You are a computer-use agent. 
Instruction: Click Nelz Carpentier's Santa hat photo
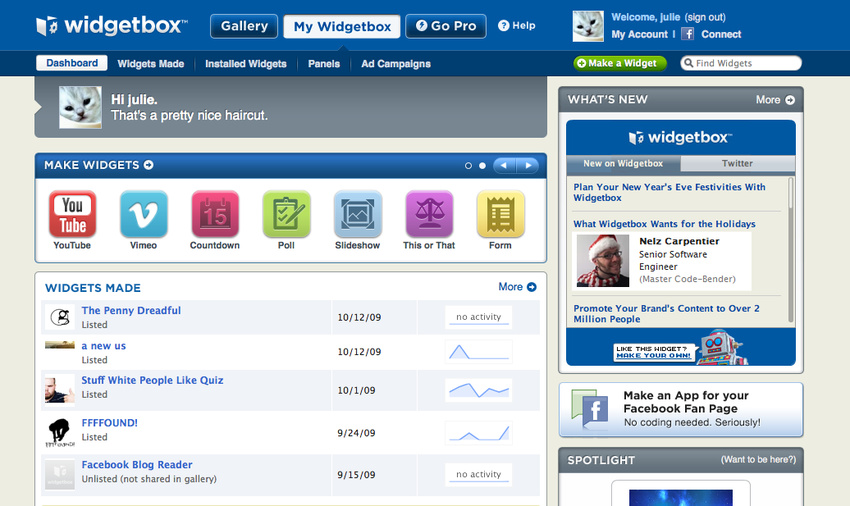(603, 261)
